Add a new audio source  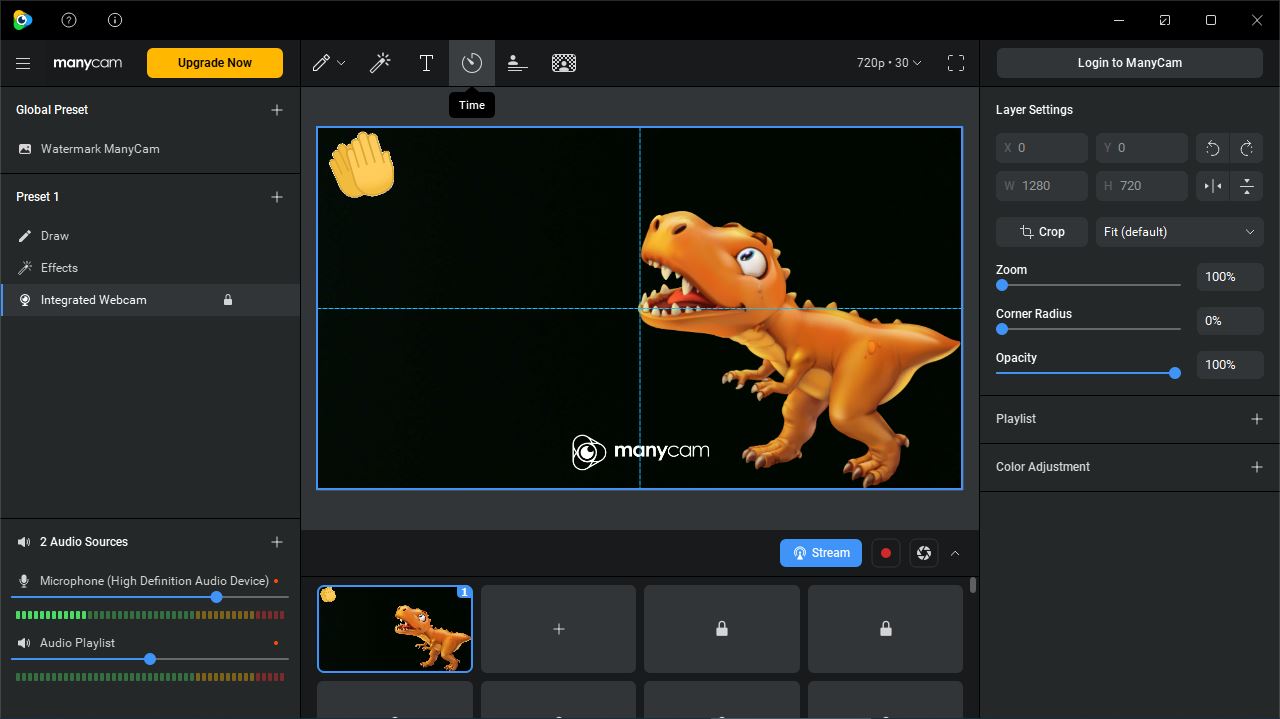tap(277, 542)
